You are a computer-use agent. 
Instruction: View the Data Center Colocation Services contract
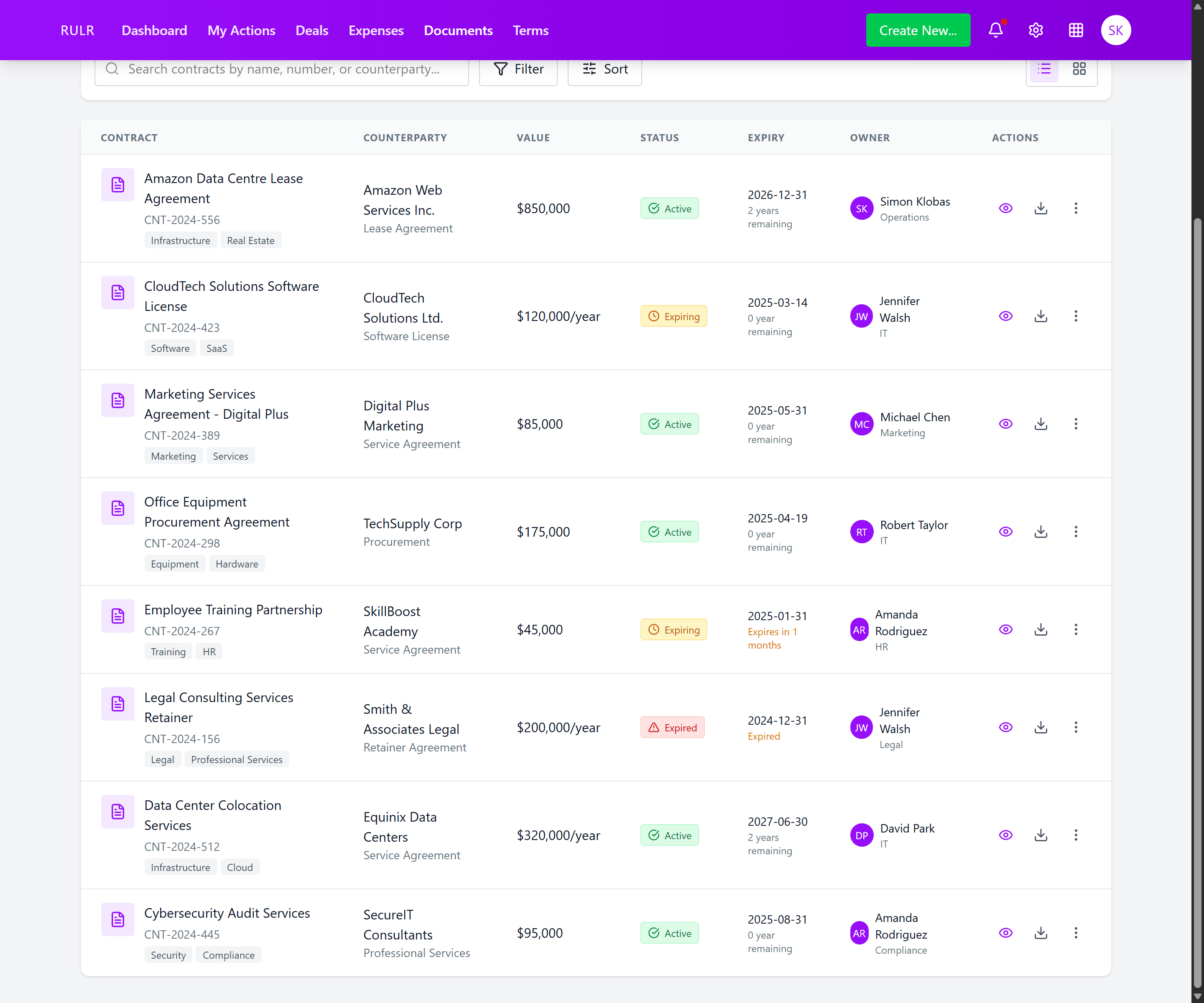click(1005, 835)
